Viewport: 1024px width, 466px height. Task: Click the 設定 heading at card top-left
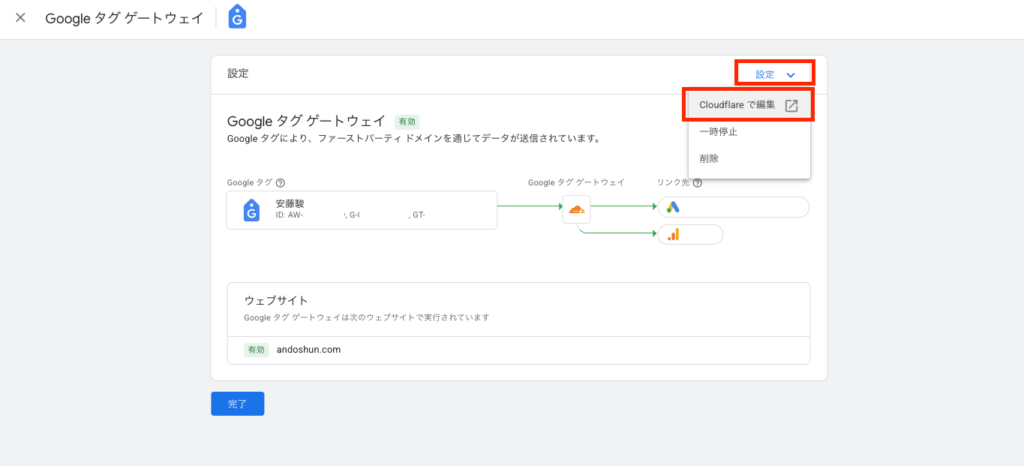tap(238, 74)
